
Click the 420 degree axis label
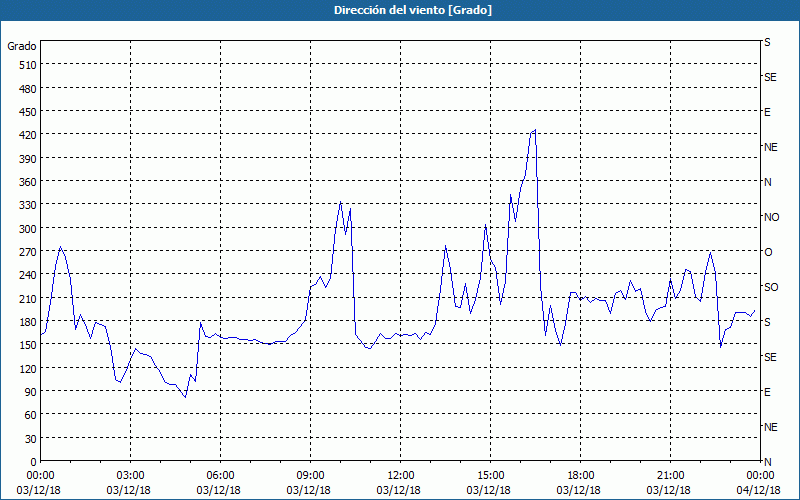pyautogui.click(x=28, y=135)
